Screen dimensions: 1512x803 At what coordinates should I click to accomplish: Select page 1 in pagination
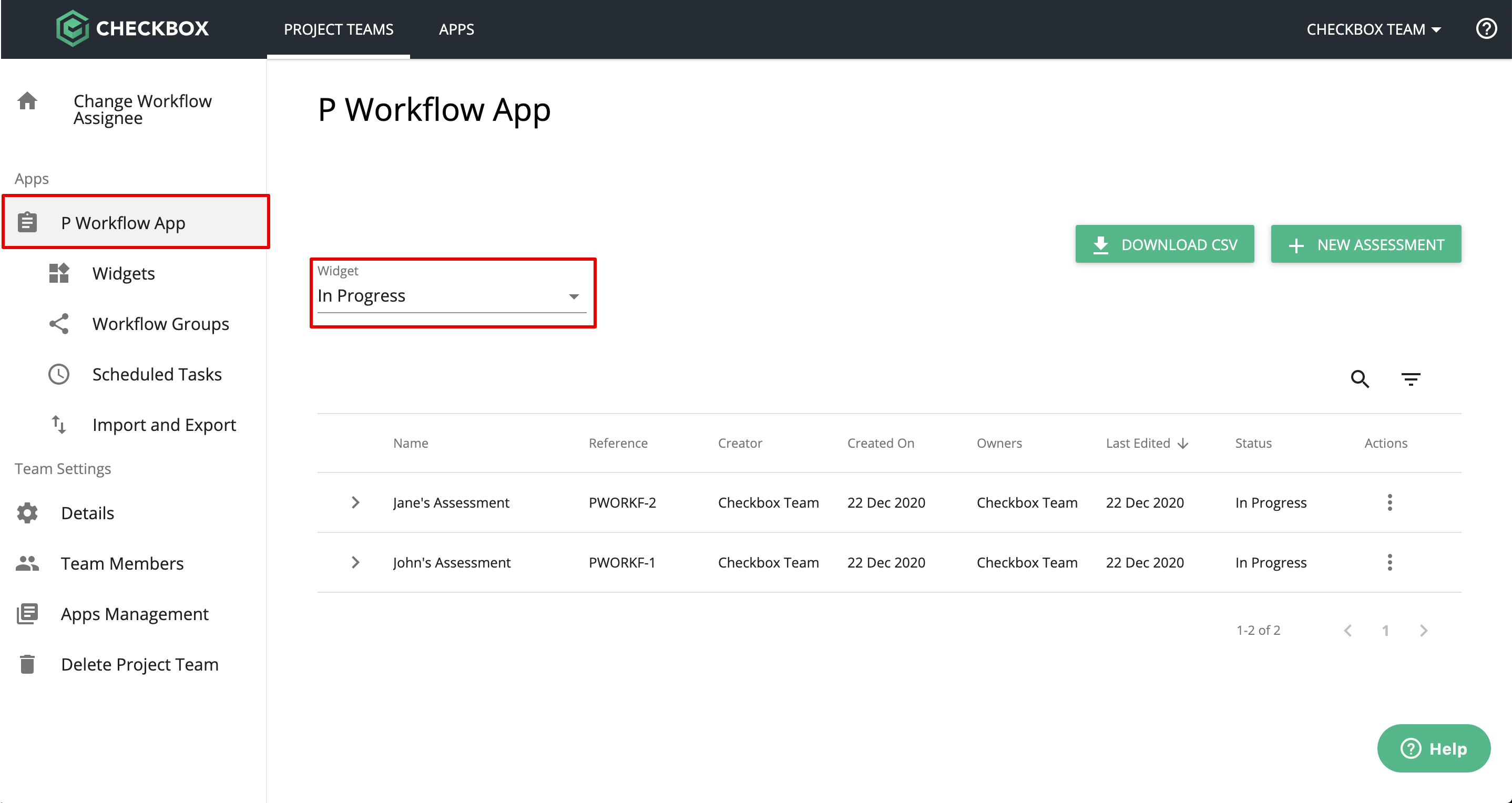pos(1385,631)
